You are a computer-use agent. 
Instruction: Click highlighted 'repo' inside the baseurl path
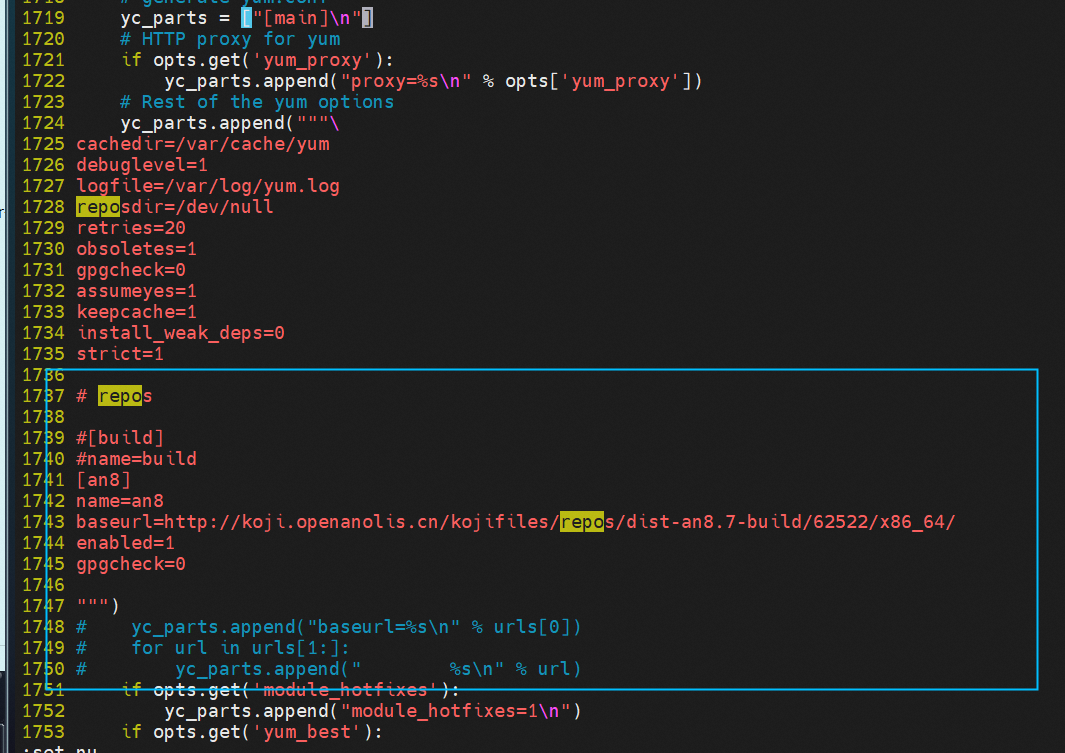(581, 521)
